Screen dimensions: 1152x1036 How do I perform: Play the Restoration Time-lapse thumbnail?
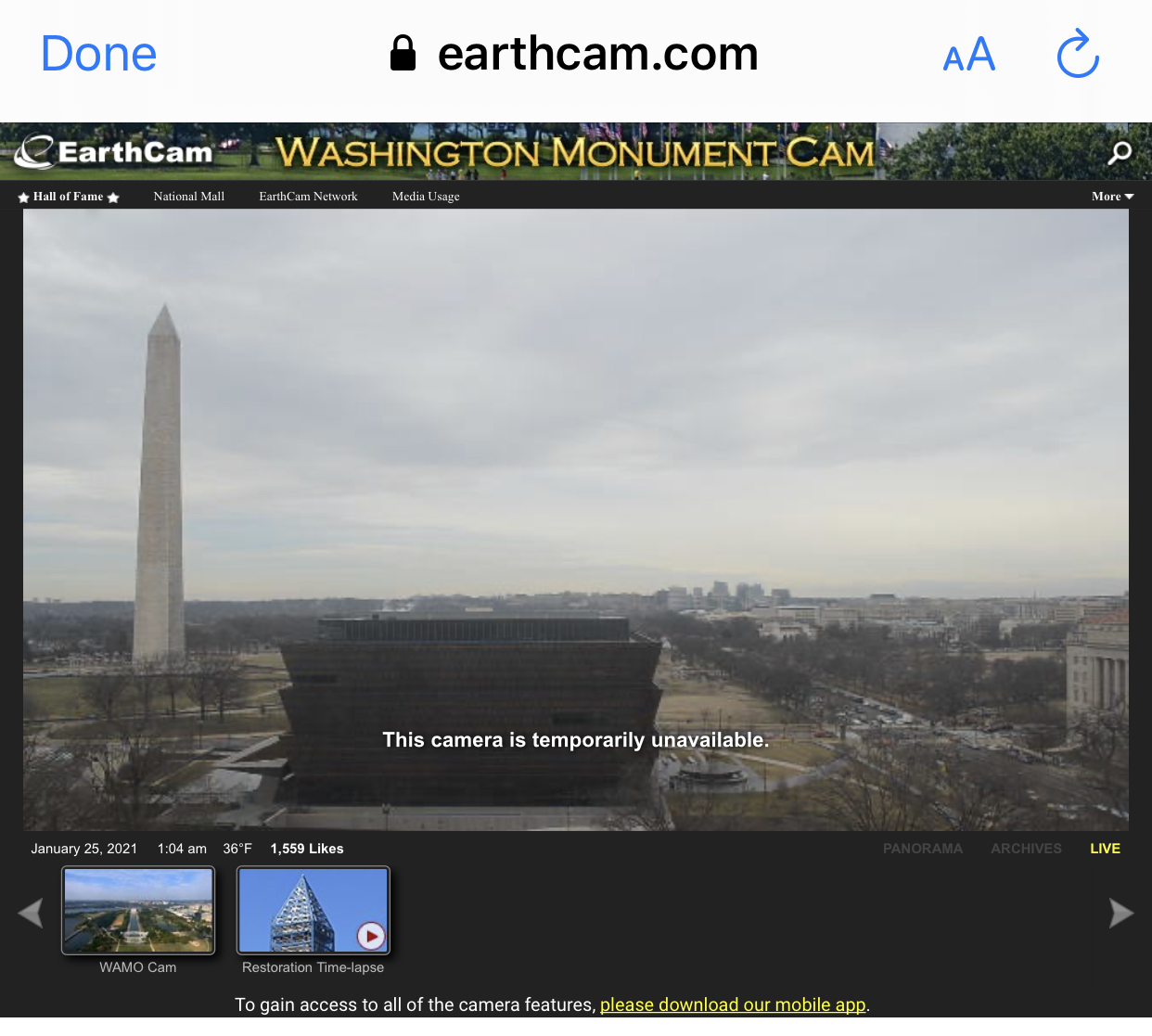tap(314, 910)
